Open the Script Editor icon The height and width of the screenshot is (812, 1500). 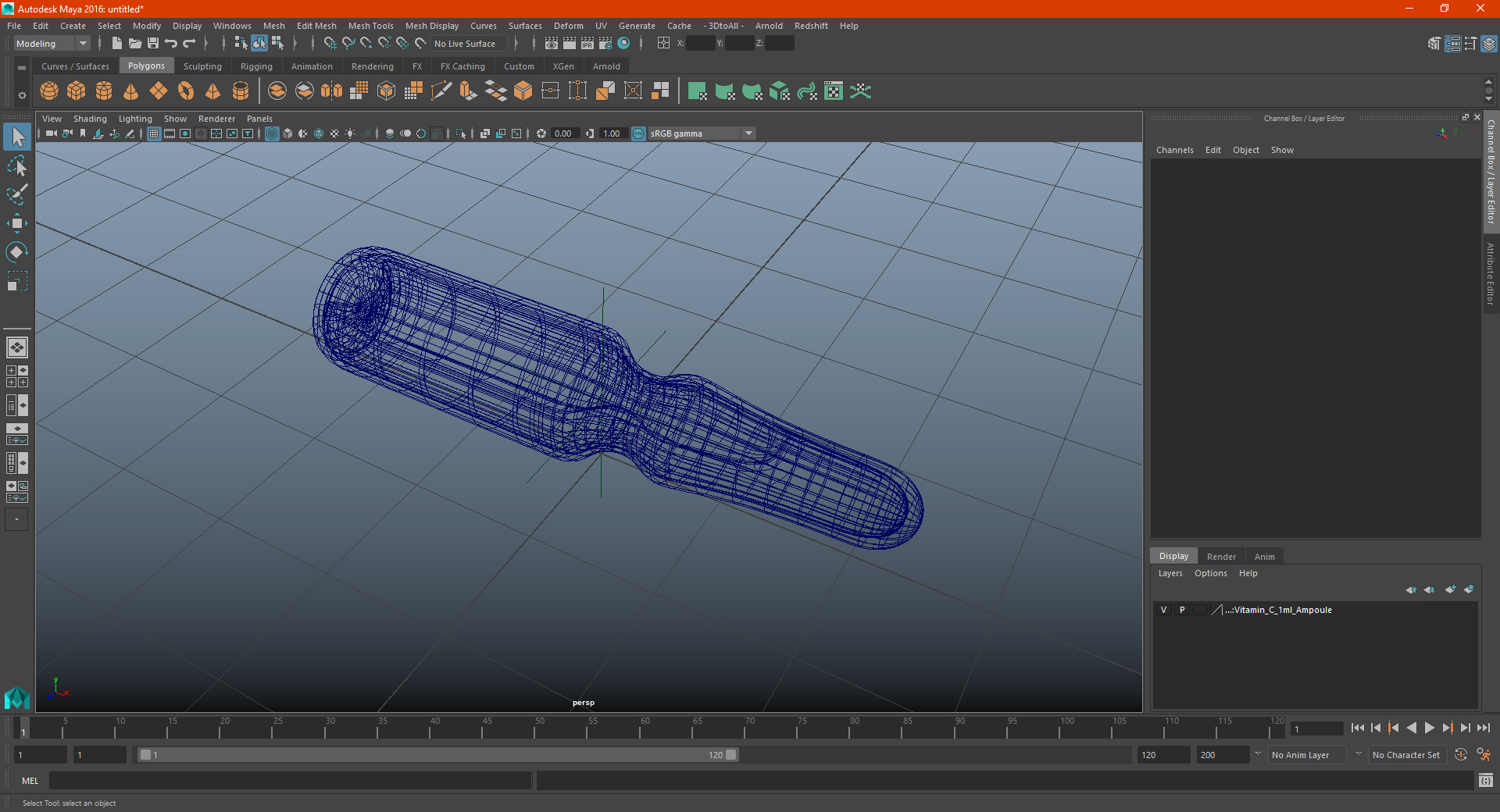point(1486,780)
